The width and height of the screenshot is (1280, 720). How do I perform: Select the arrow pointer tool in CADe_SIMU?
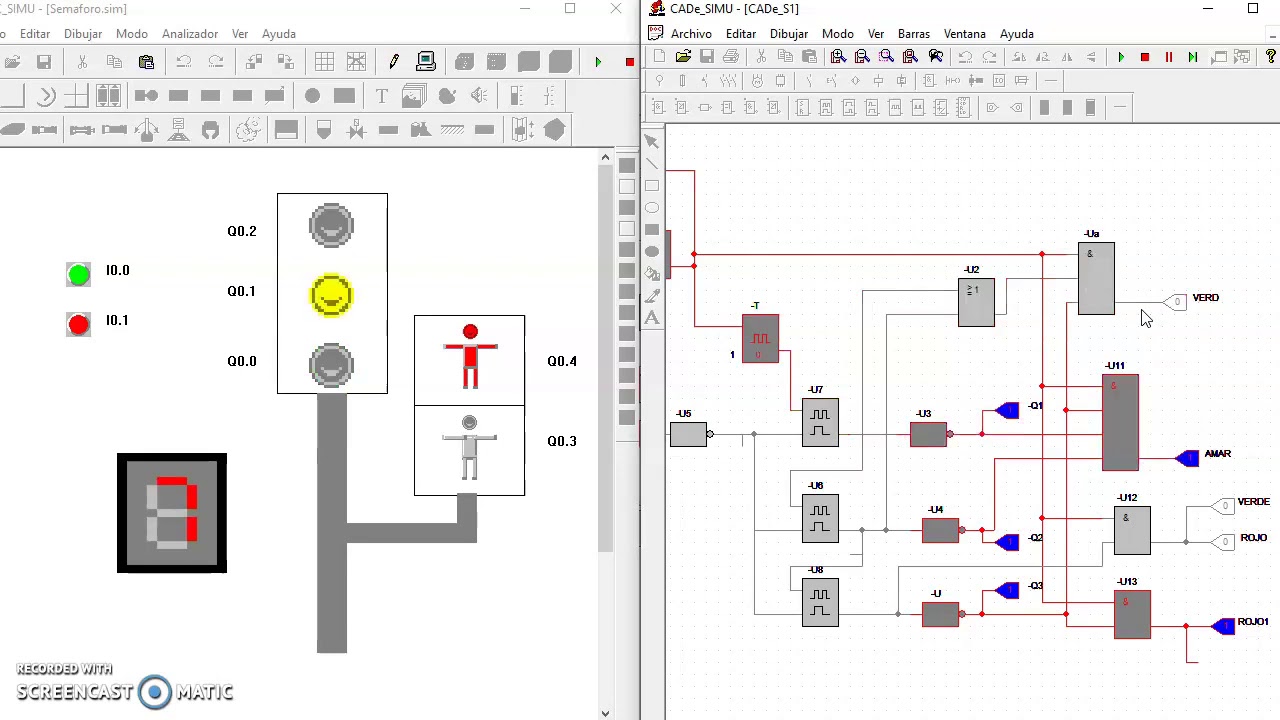pos(652,142)
